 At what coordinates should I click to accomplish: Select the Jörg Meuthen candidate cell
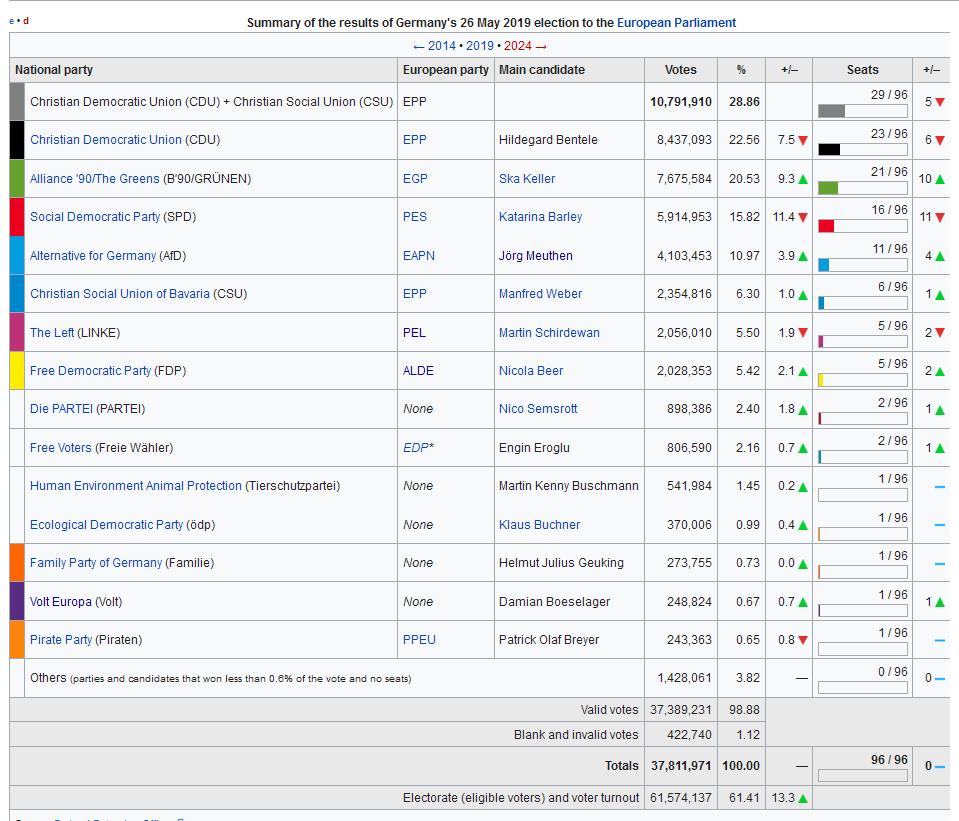(x=569, y=256)
